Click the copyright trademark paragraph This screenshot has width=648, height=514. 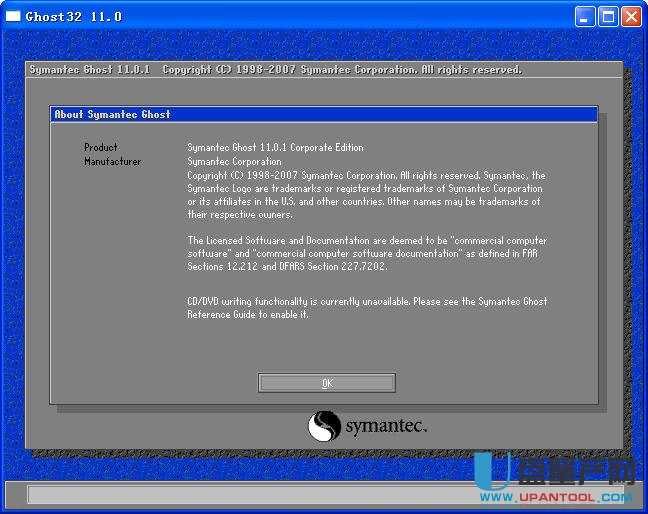(x=366, y=195)
